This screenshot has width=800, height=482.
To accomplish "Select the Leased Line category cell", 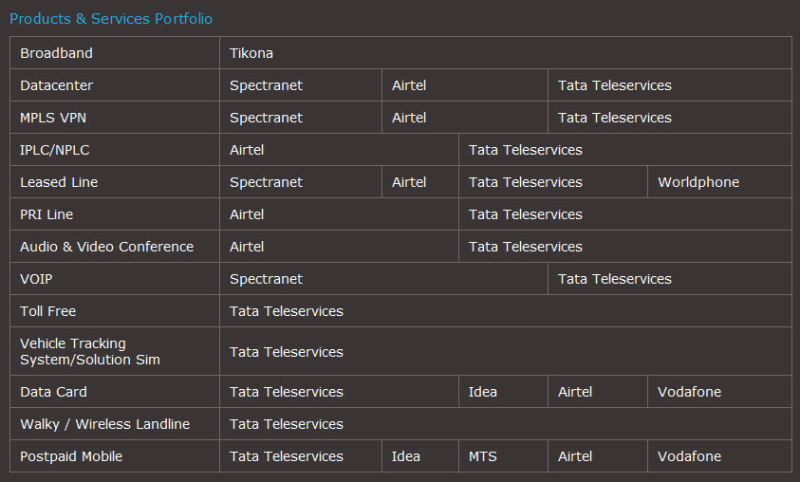I will coord(59,182).
